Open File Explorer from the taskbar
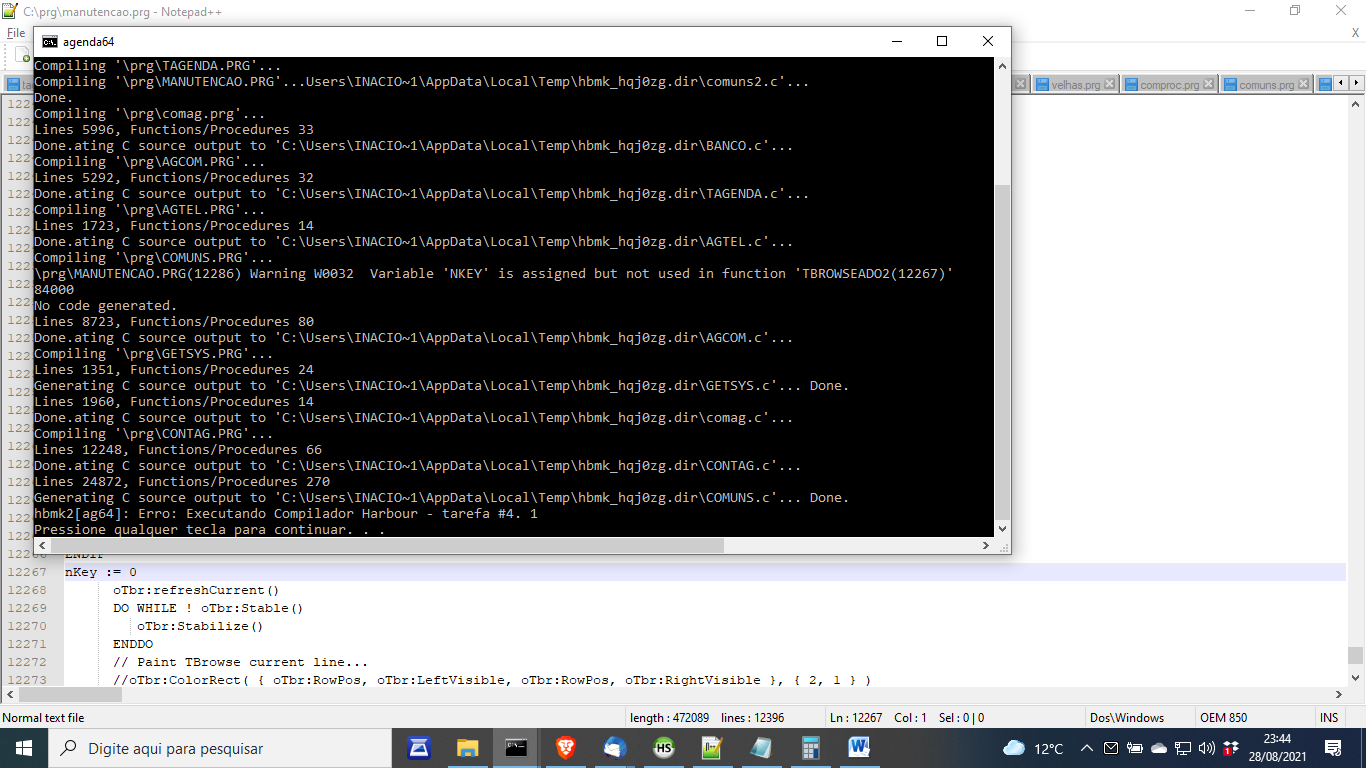 (x=467, y=748)
